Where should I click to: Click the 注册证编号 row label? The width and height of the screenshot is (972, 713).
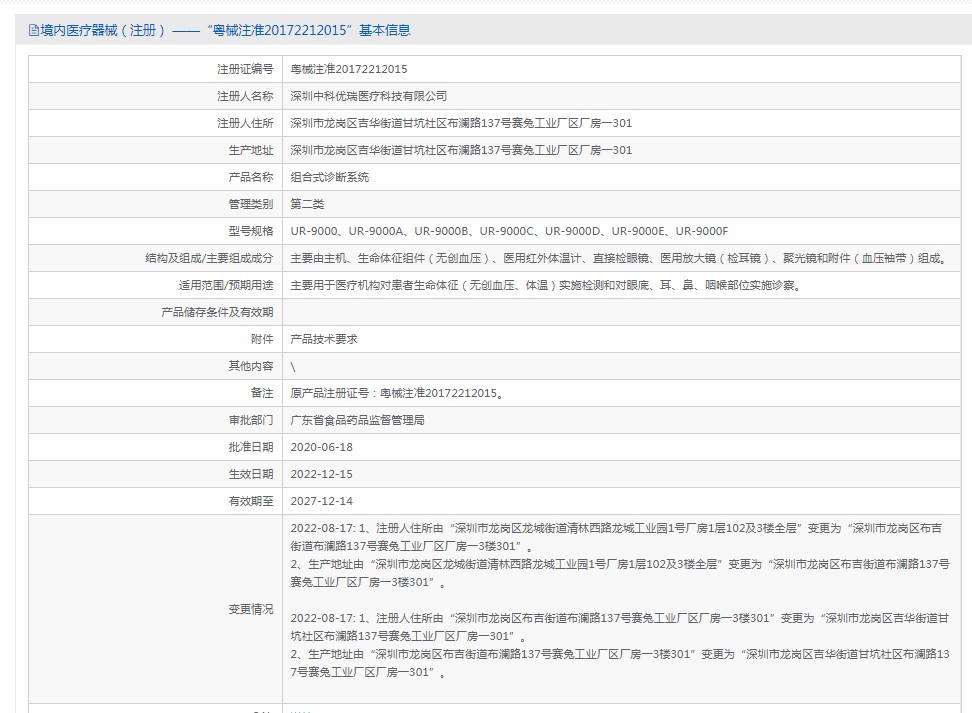click(x=245, y=69)
